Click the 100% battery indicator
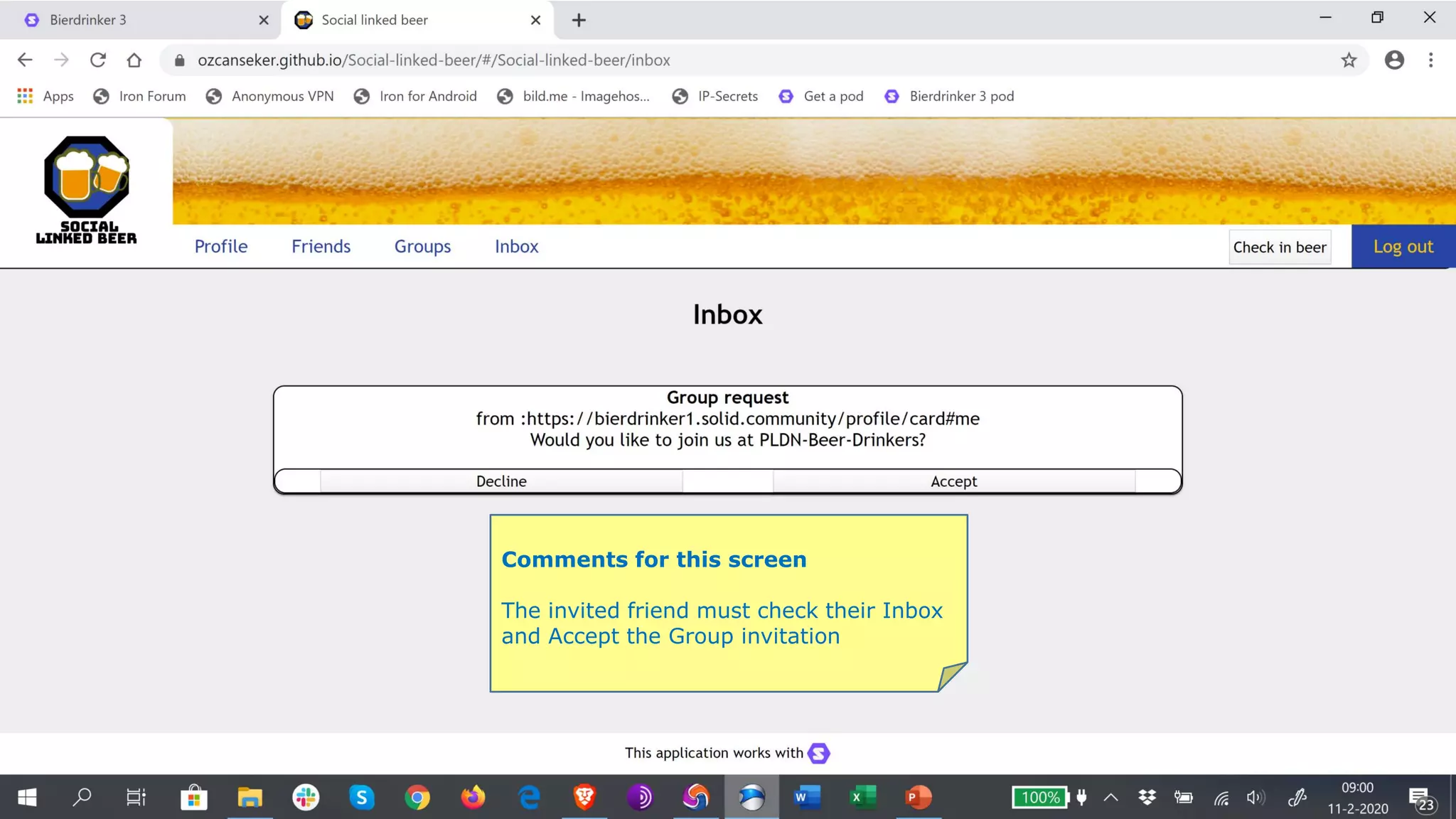 pyautogui.click(x=1041, y=797)
